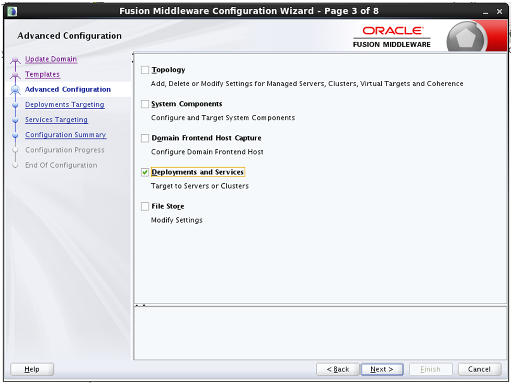The height and width of the screenshot is (384, 512).
Task: Click the Topology description text
Action: pyautogui.click(x=307, y=84)
